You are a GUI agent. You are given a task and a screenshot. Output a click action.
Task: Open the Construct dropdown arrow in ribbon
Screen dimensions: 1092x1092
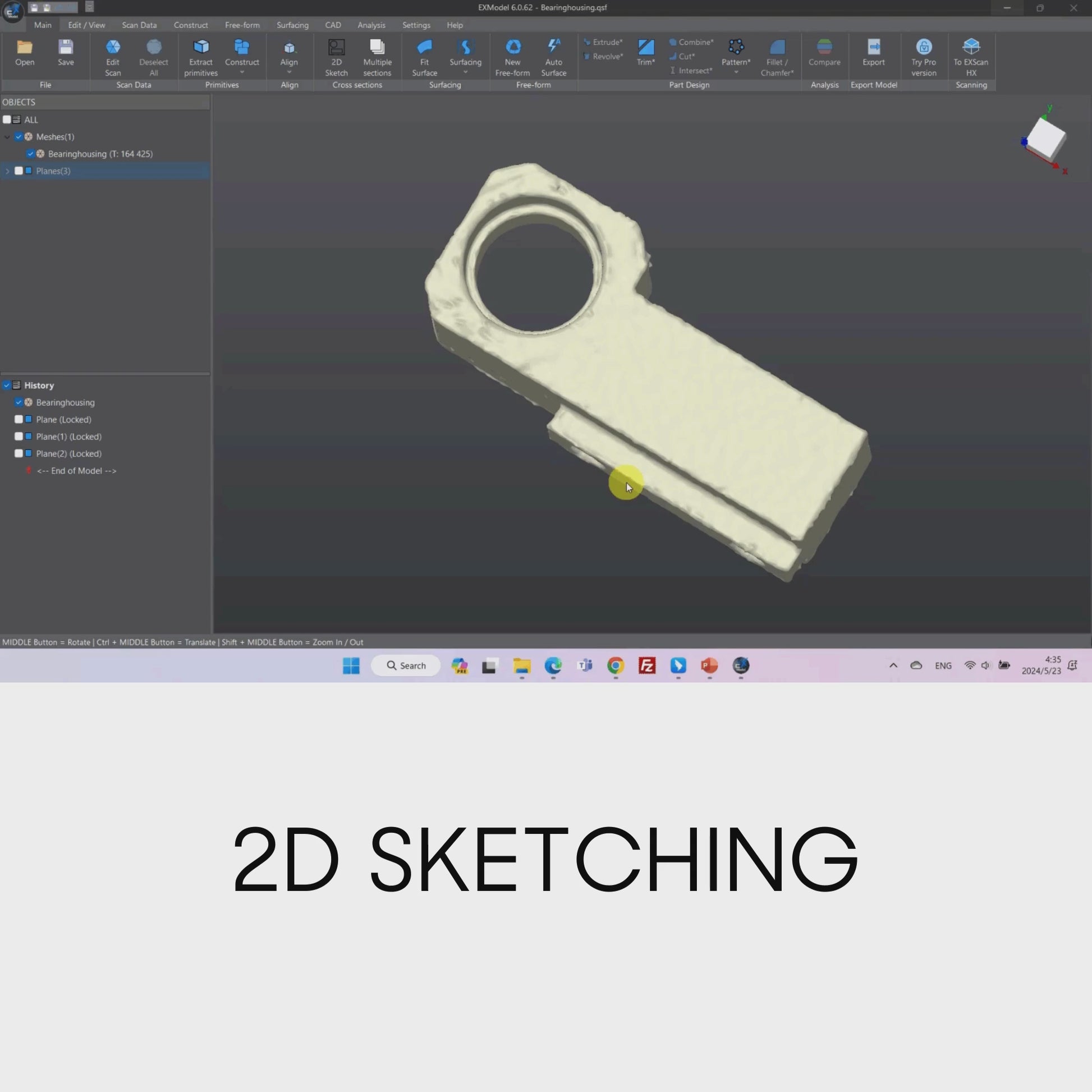[x=242, y=73]
